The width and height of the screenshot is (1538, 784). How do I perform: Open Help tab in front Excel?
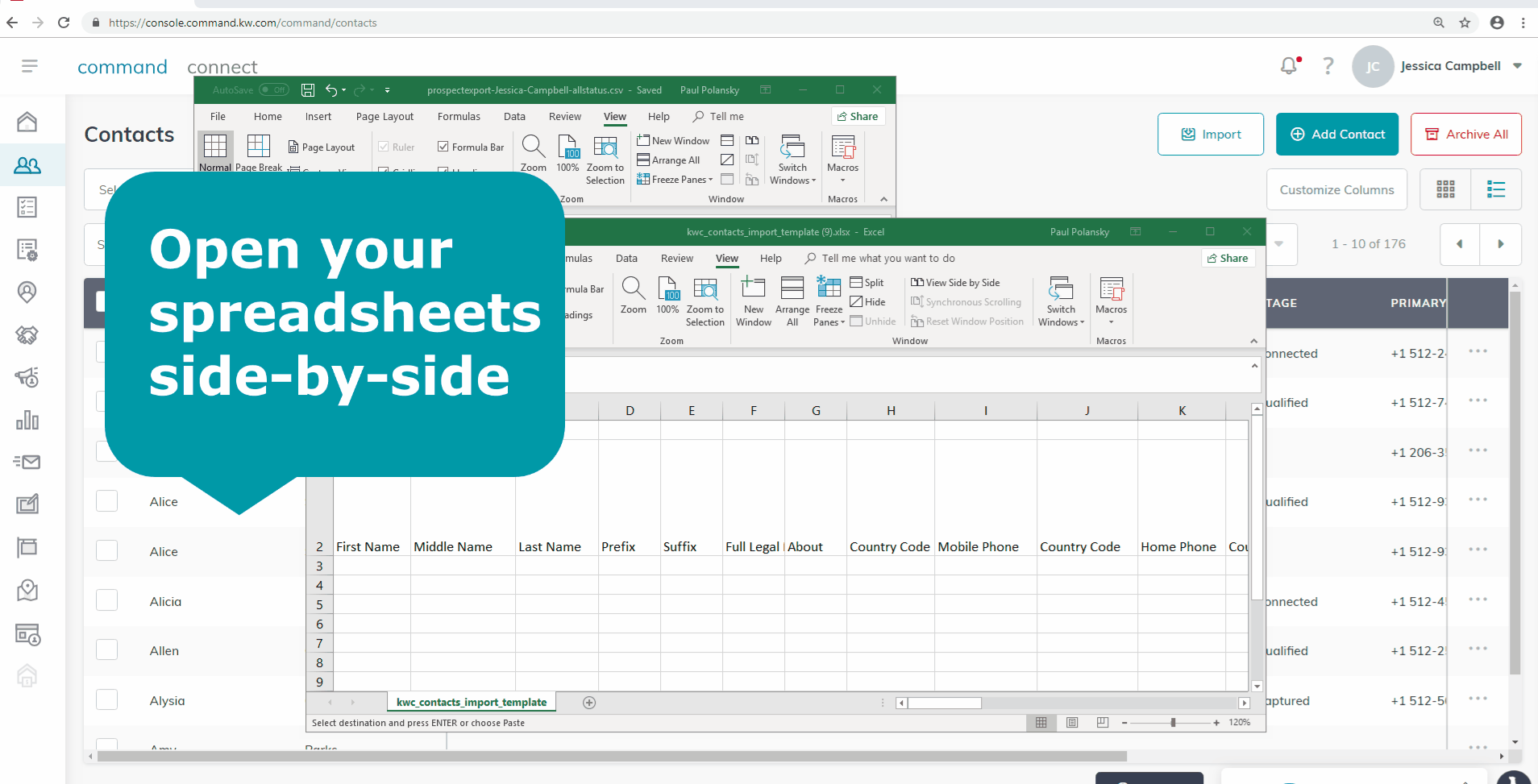[771, 259]
